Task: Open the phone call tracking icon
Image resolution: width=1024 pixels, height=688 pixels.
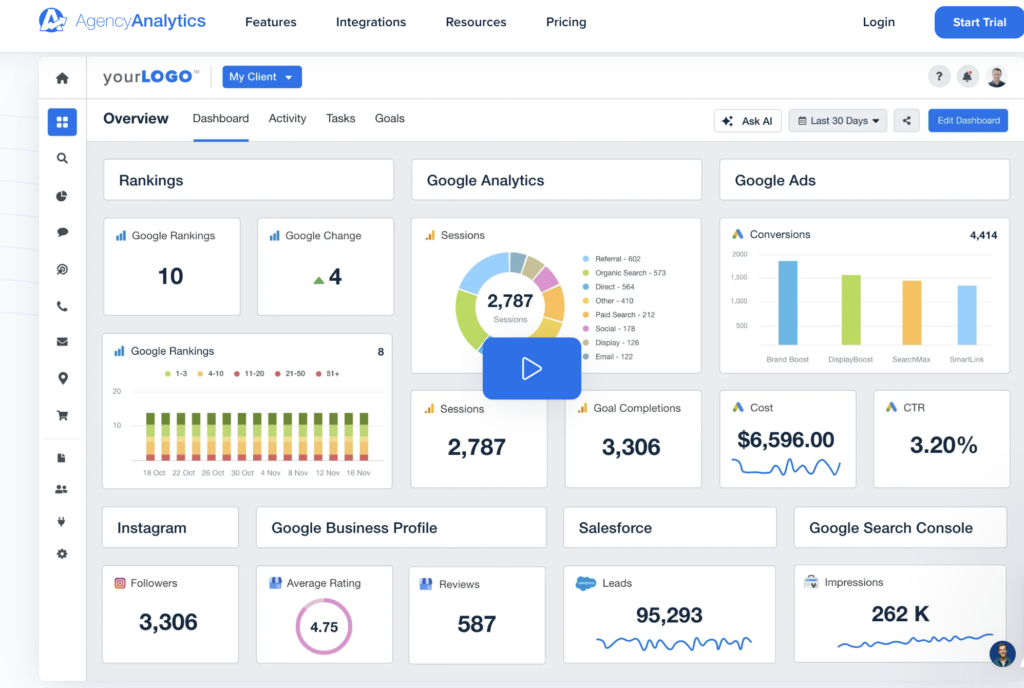Action: pyautogui.click(x=62, y=306)
